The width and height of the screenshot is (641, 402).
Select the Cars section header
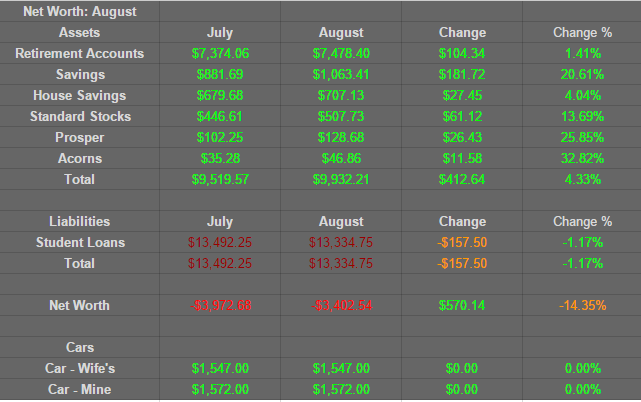click(x=79, y=348)
